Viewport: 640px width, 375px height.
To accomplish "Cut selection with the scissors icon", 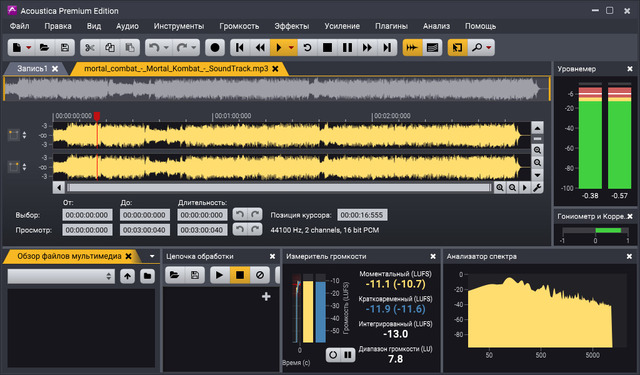I will (90, 48).
